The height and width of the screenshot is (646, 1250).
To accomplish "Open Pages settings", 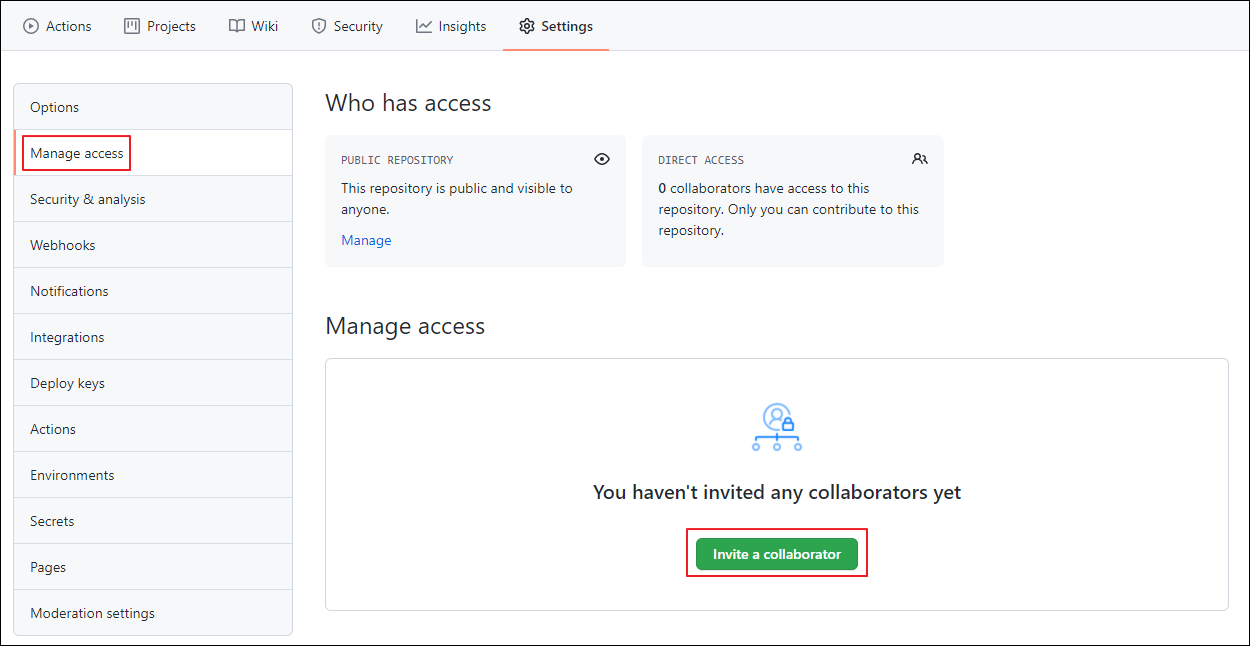I will 153,567.
